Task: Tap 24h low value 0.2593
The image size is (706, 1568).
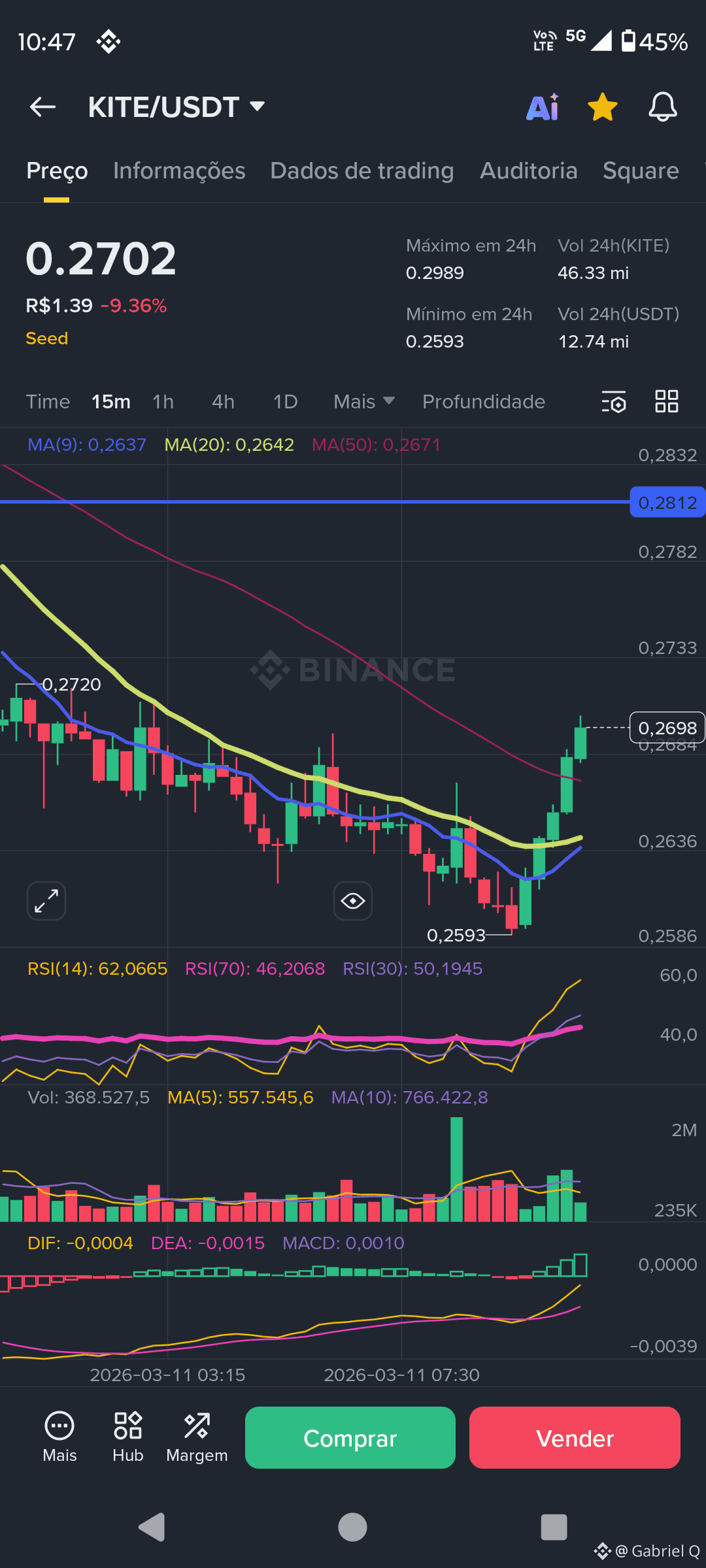Action: [x=435, y=342]
